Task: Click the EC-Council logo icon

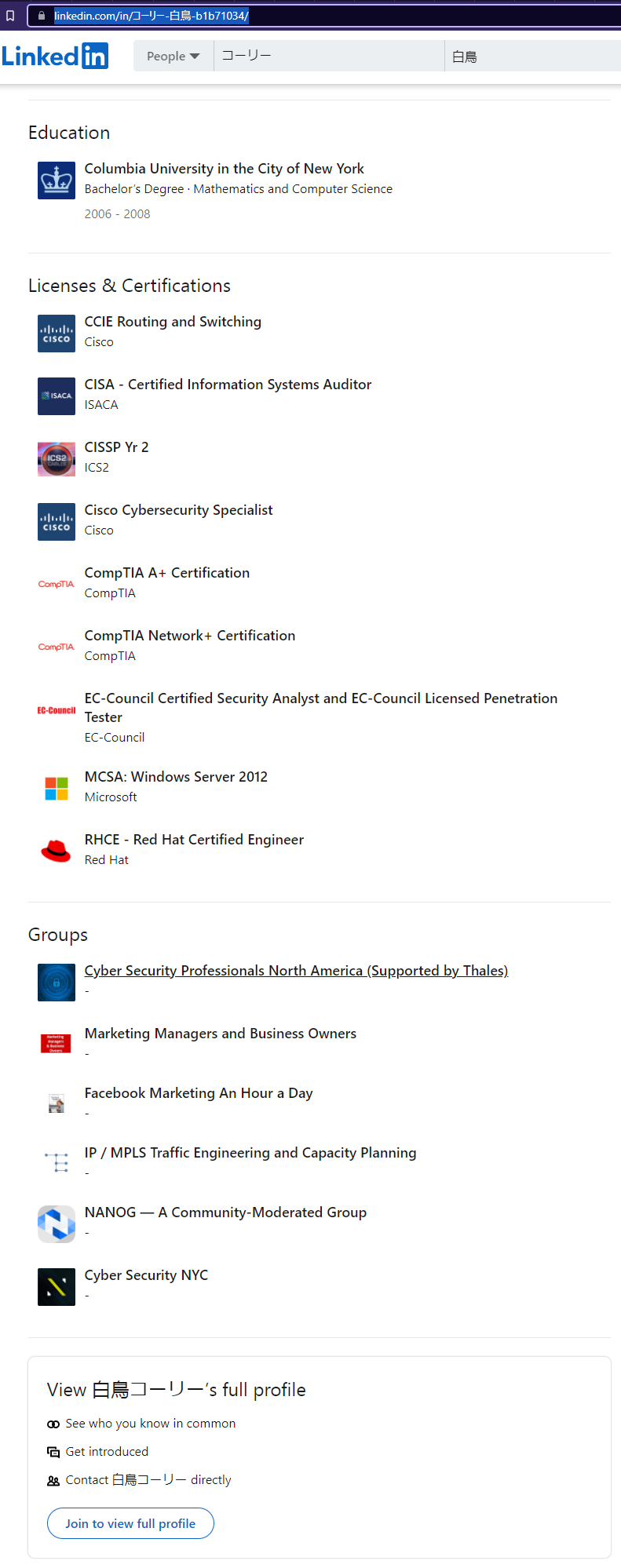Action: (57, 710)
